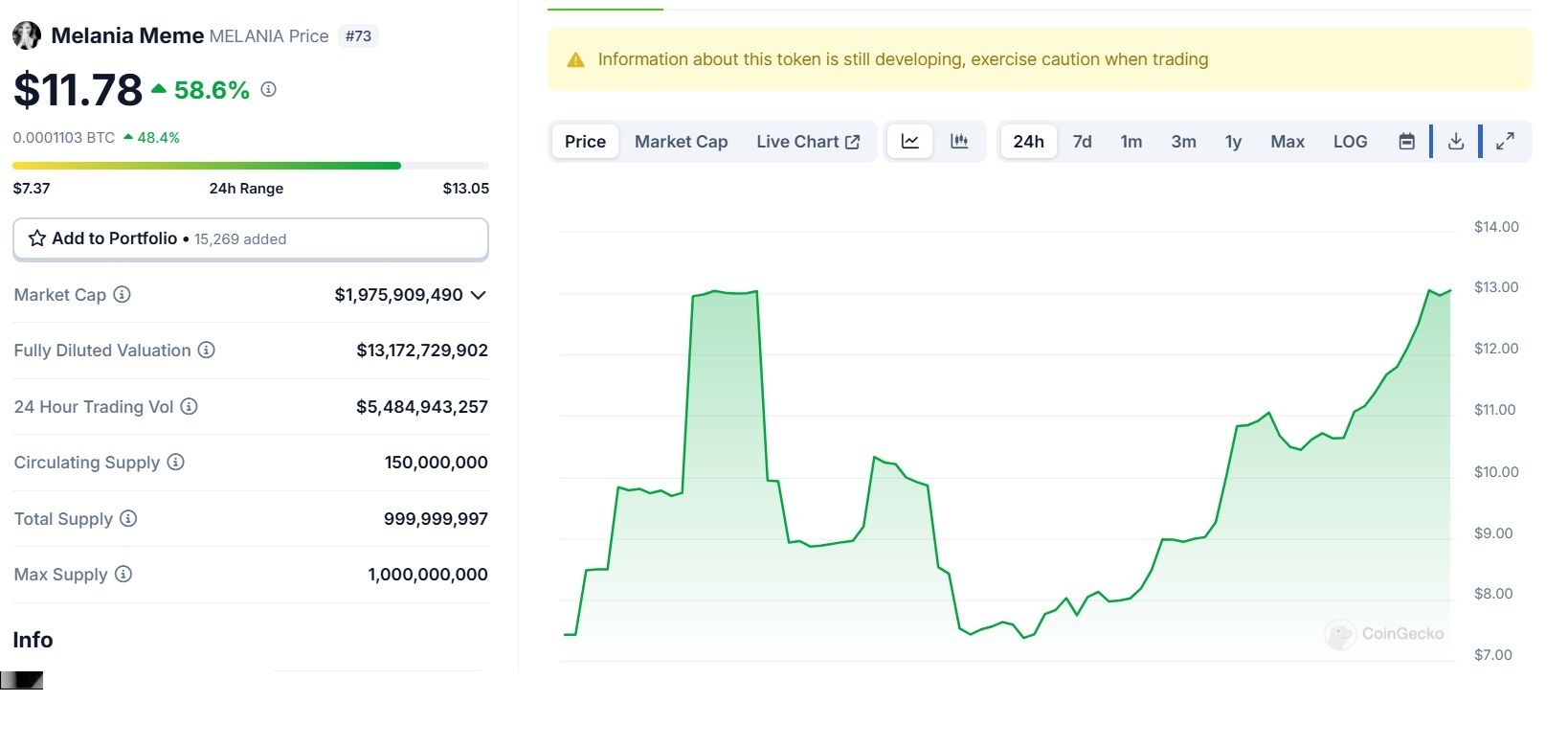Image resolution: width=1568 pixels, height=747 pixels.
Task: Click the 48.4% BTC change percentage
Action: [x=158, y=138]
